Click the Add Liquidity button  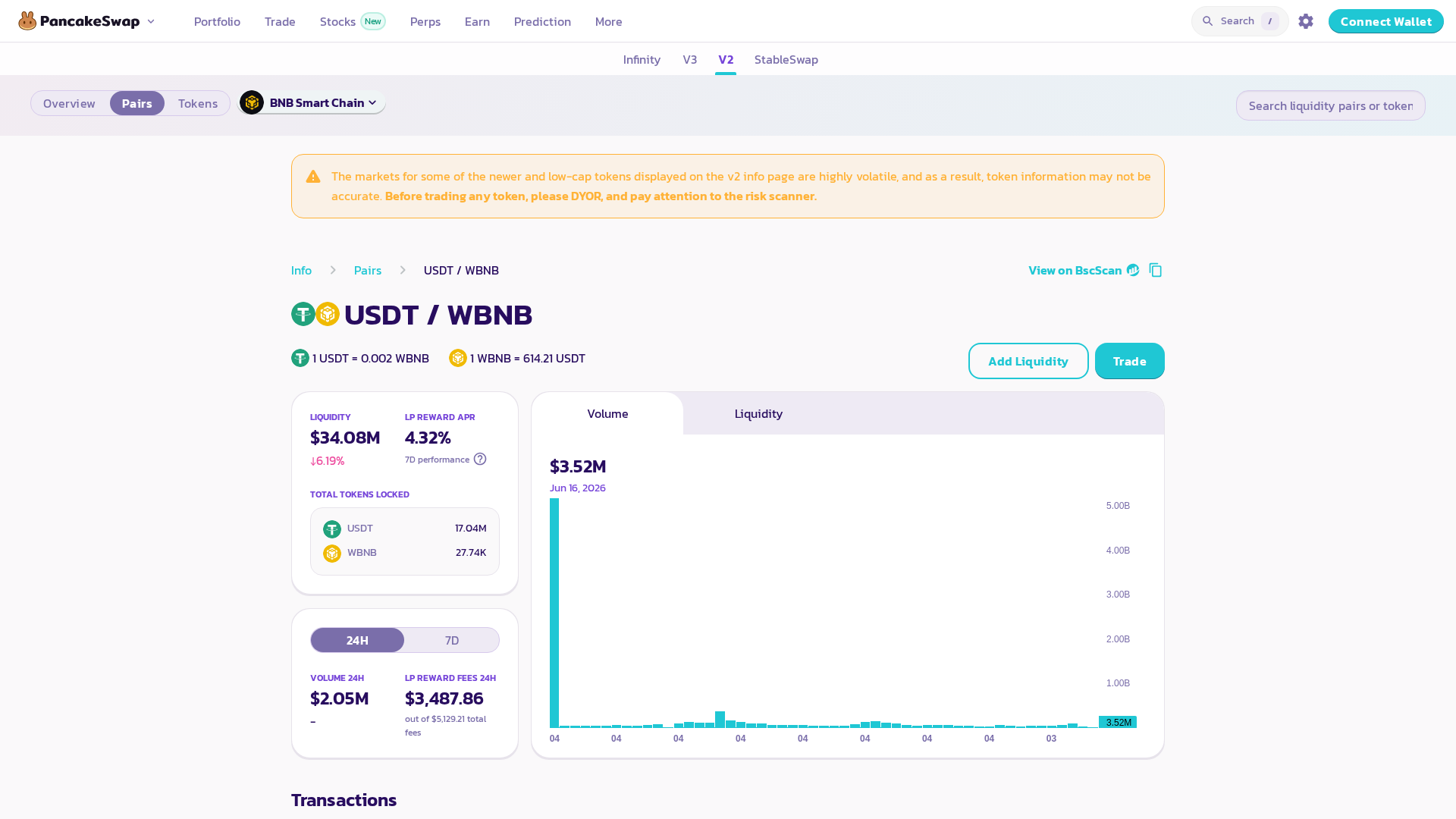[x=1028, y=361]
